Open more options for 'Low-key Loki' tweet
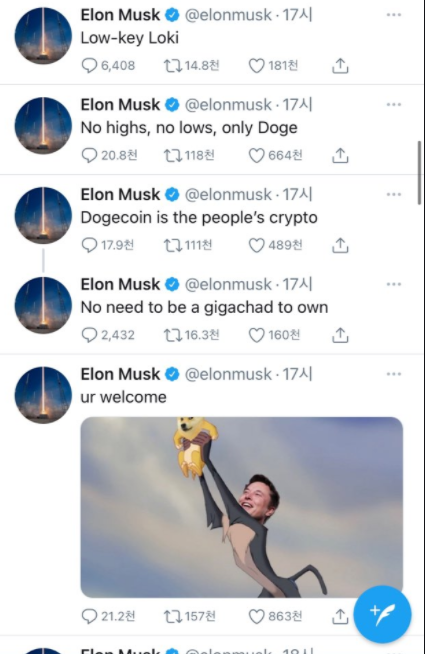The image size is (425, 654). (x=394, y=15)
